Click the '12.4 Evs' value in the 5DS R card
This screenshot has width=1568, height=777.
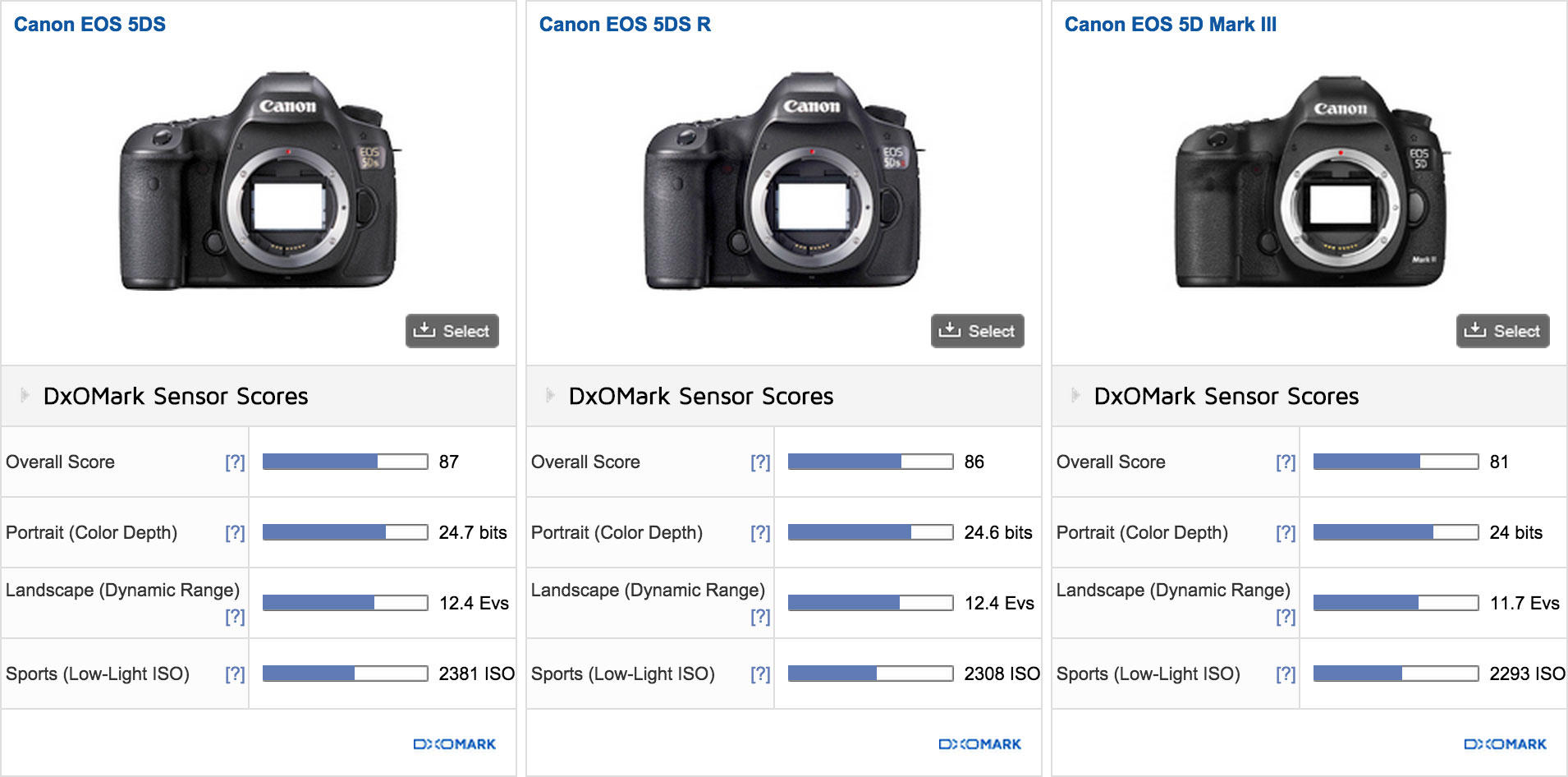coord(999,603)
